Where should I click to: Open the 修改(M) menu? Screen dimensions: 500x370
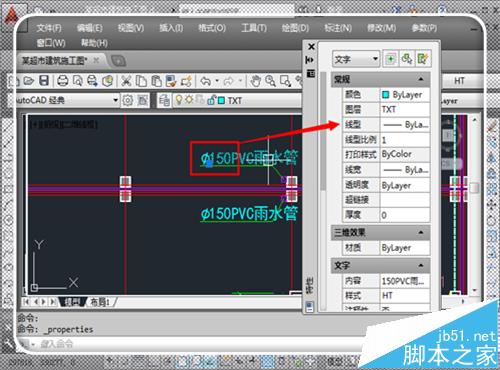click(x=382, y=28)
